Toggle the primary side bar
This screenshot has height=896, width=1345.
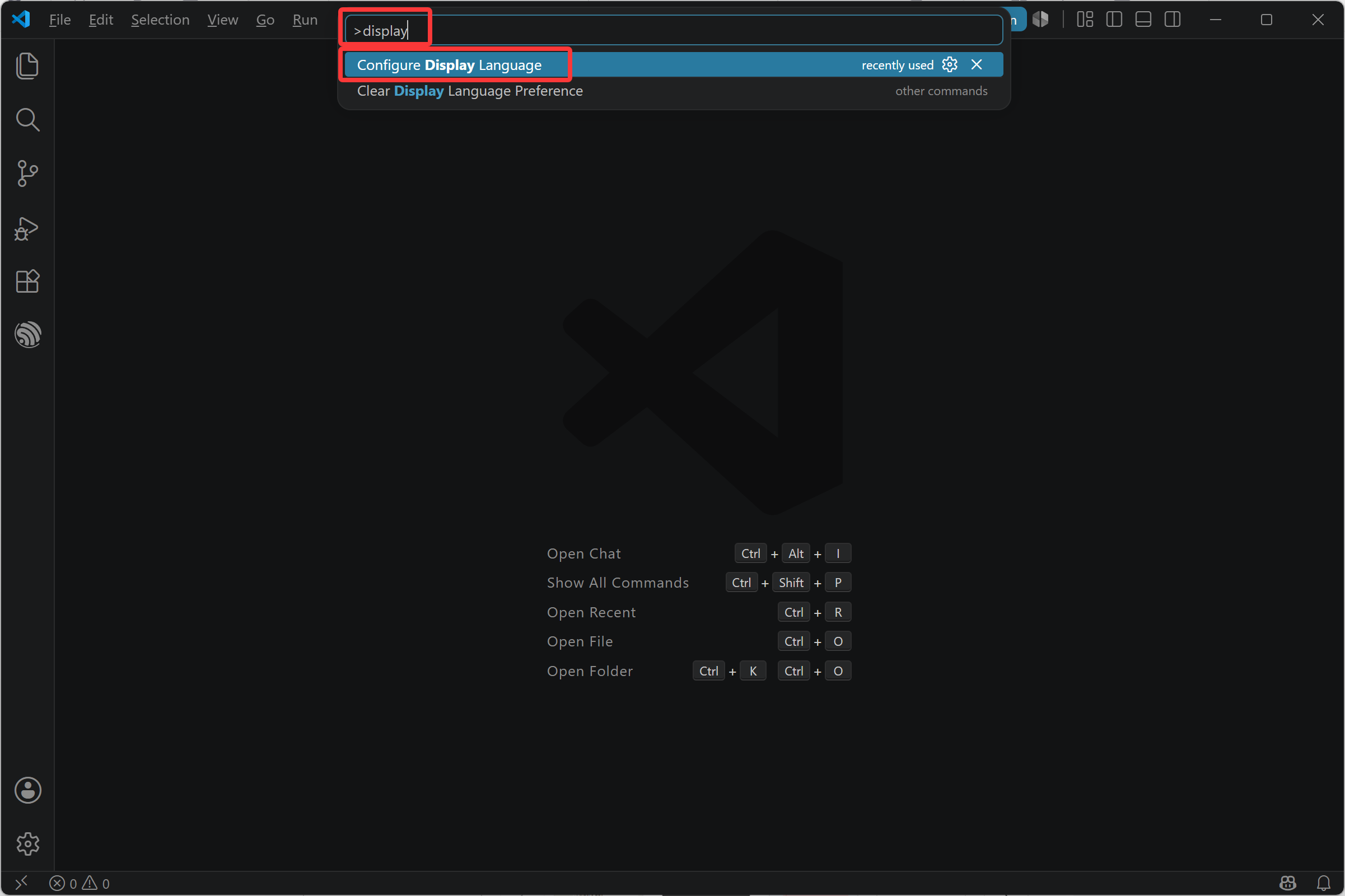(x=1114, y=20)
